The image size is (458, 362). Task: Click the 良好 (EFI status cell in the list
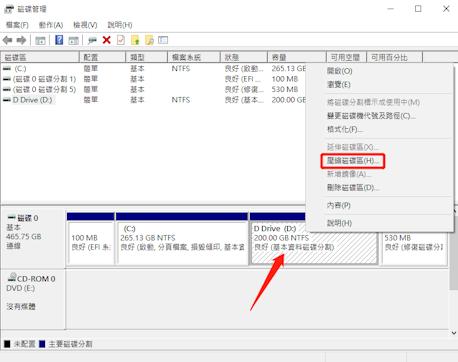point(243,79)
